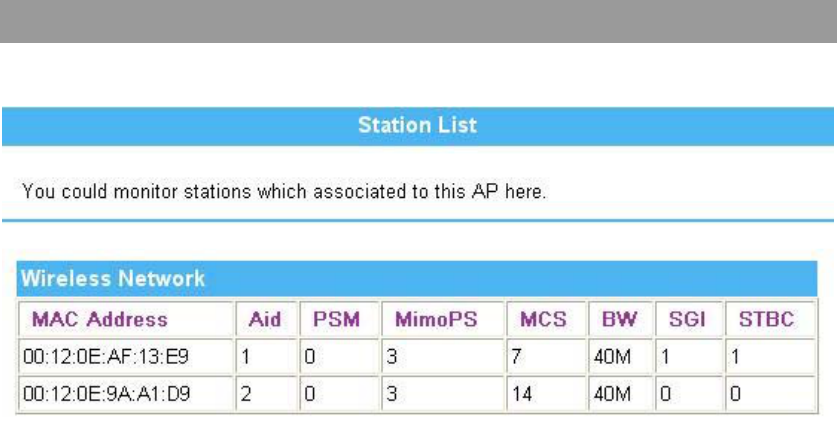Click first row's 40M bandwidth cell
The width and height of the screenshot is (837, 425).
pyautogui.click(x=620, y=356)
